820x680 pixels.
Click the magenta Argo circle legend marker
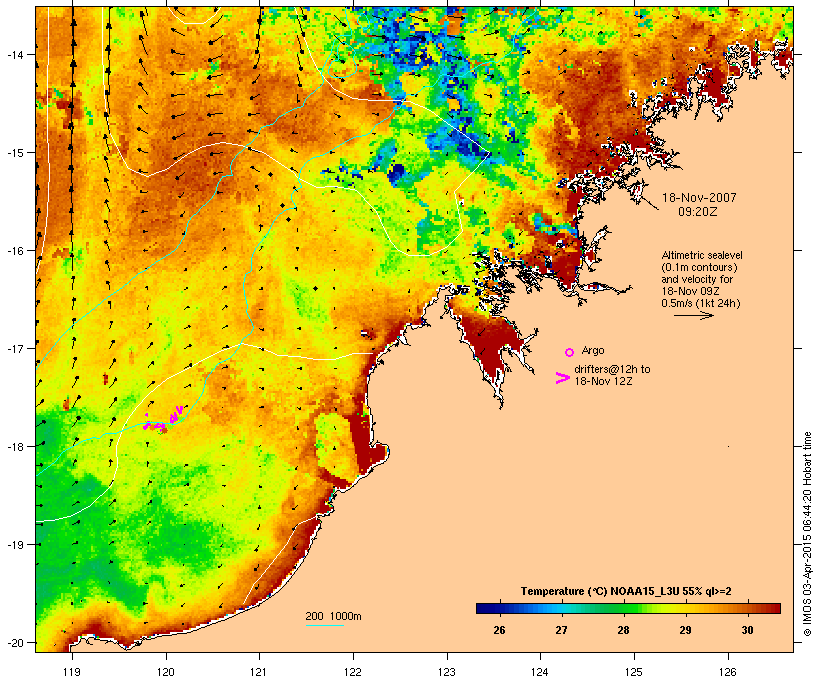pos(570,352)
